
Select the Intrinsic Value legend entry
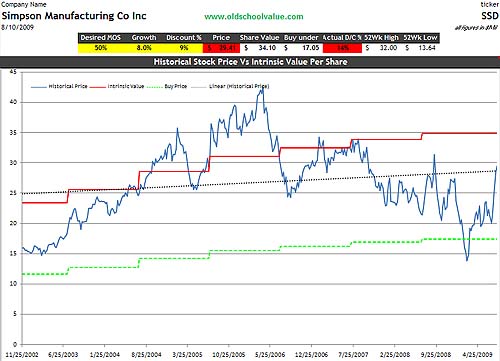[117, 86]
